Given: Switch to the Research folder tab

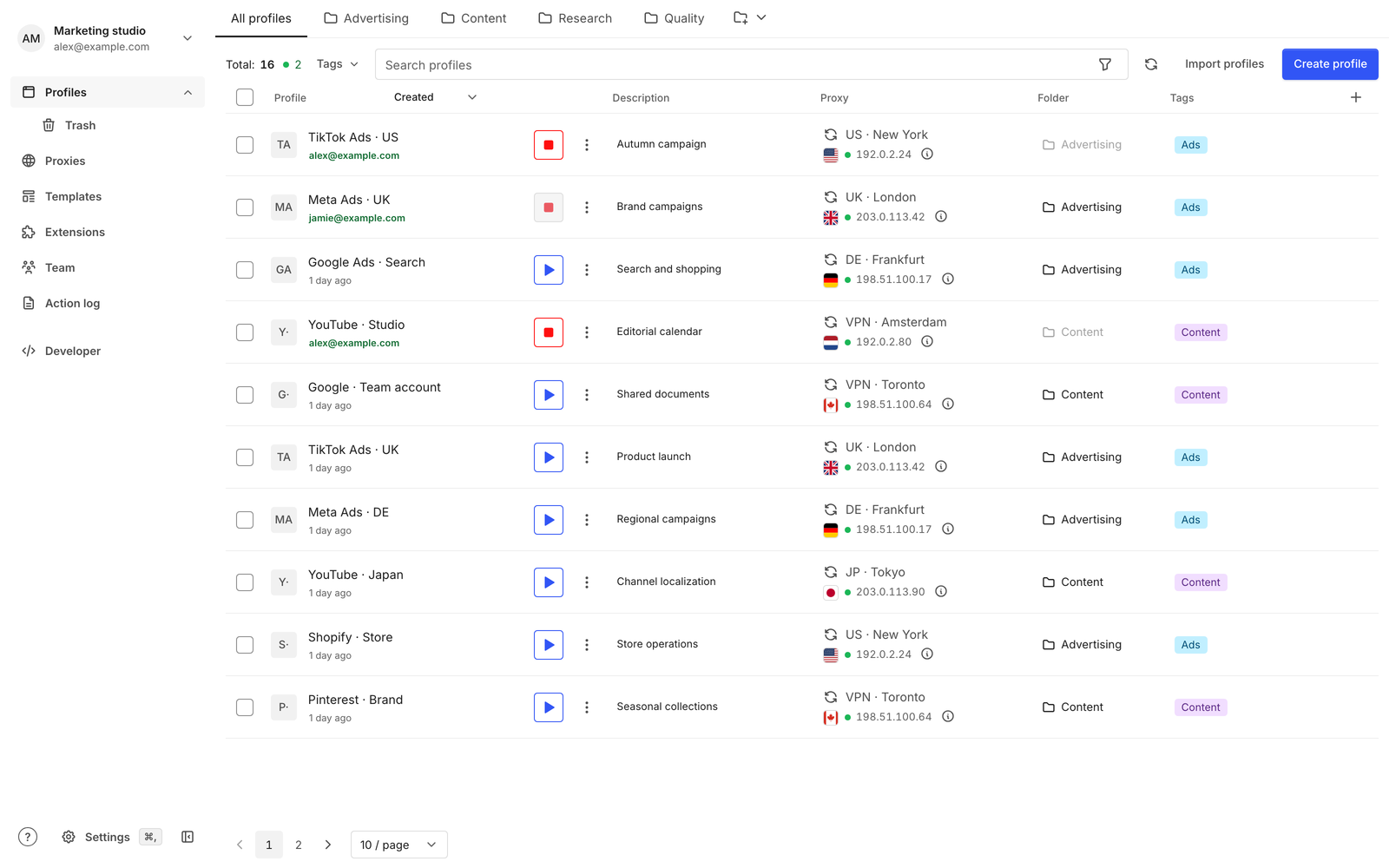Looking at the screenshot, I should pyautogui.click(x=576, y=18).
